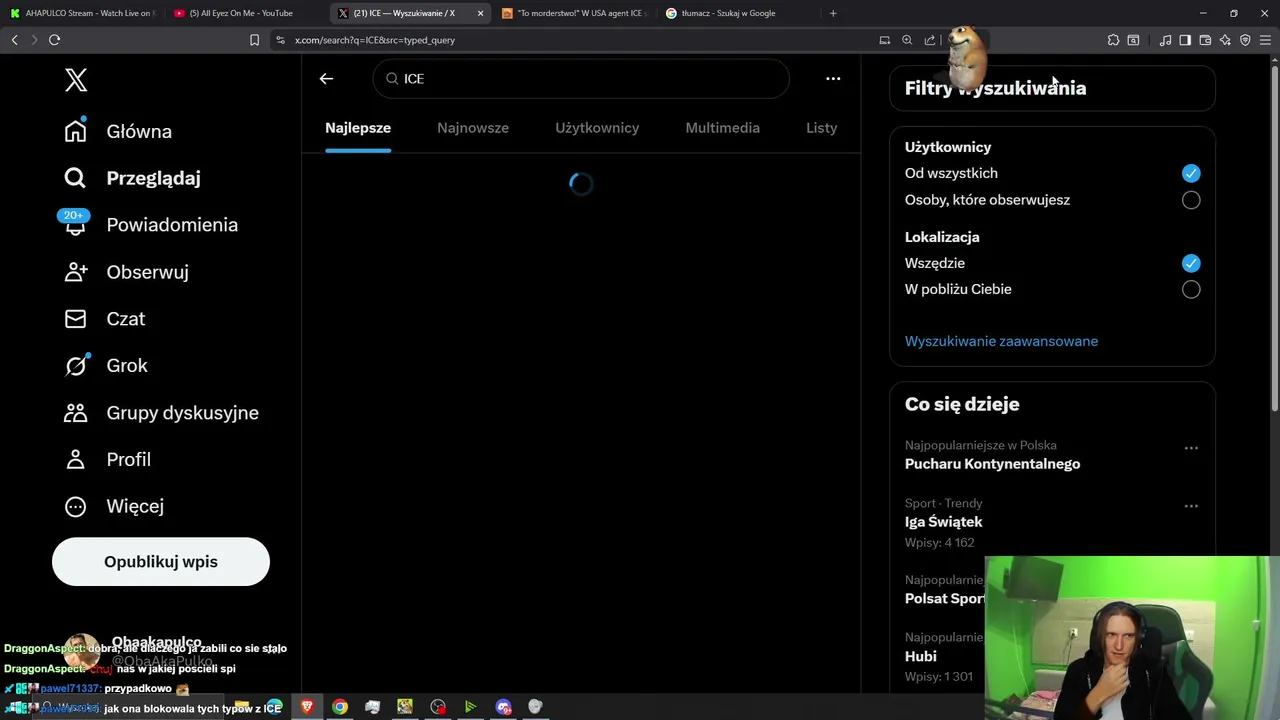Screen dimensions: 1280x720
Task: Click the page vertical scrollbar
Action: [1274, 240]
